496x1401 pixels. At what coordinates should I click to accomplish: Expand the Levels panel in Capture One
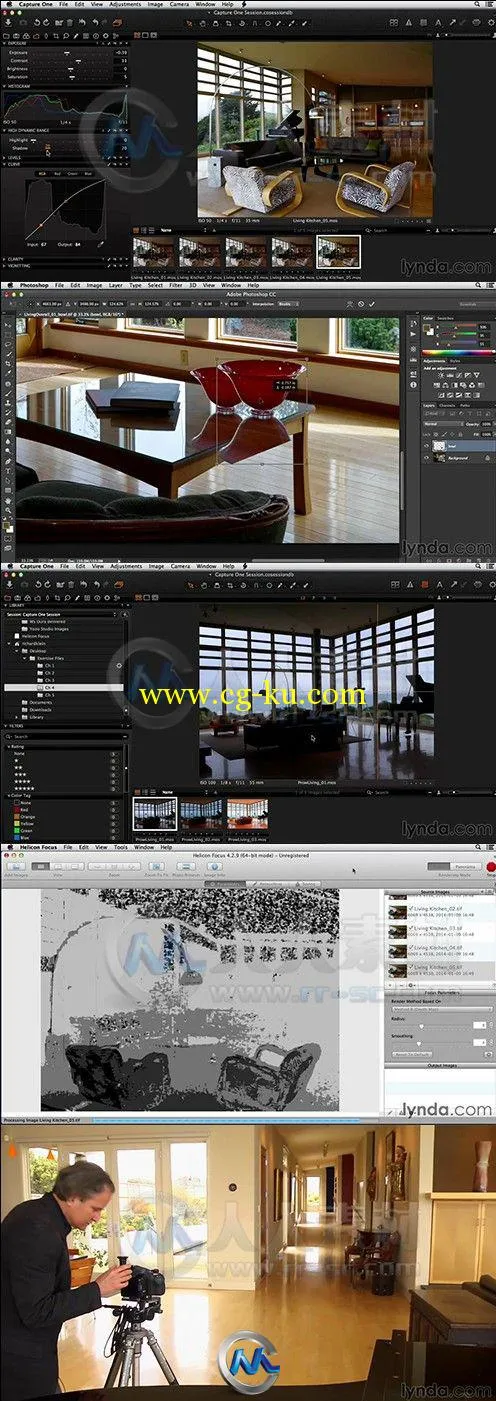tap(4, 158)
